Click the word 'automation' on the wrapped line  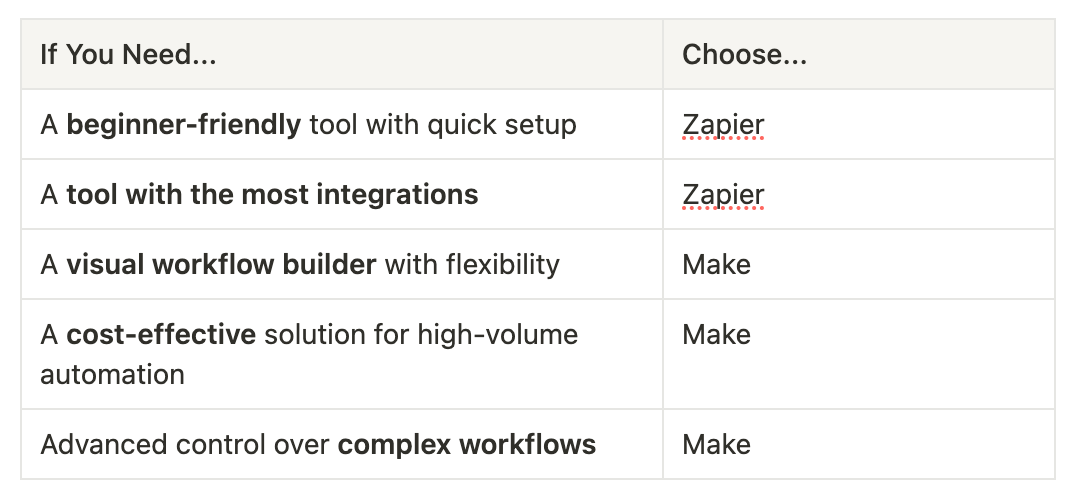112,375
